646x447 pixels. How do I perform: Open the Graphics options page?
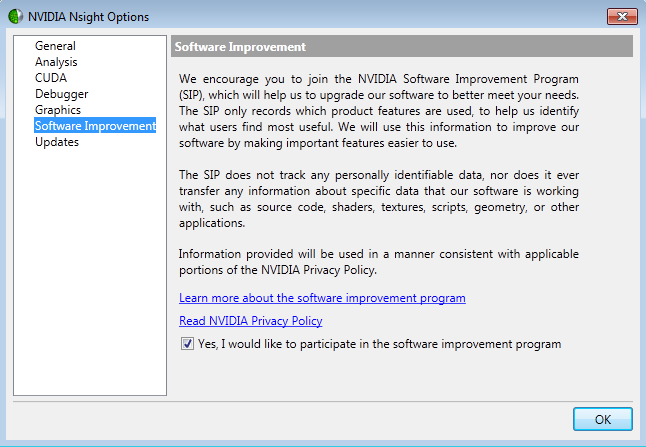pyautogui.click(x=58, y=110)
